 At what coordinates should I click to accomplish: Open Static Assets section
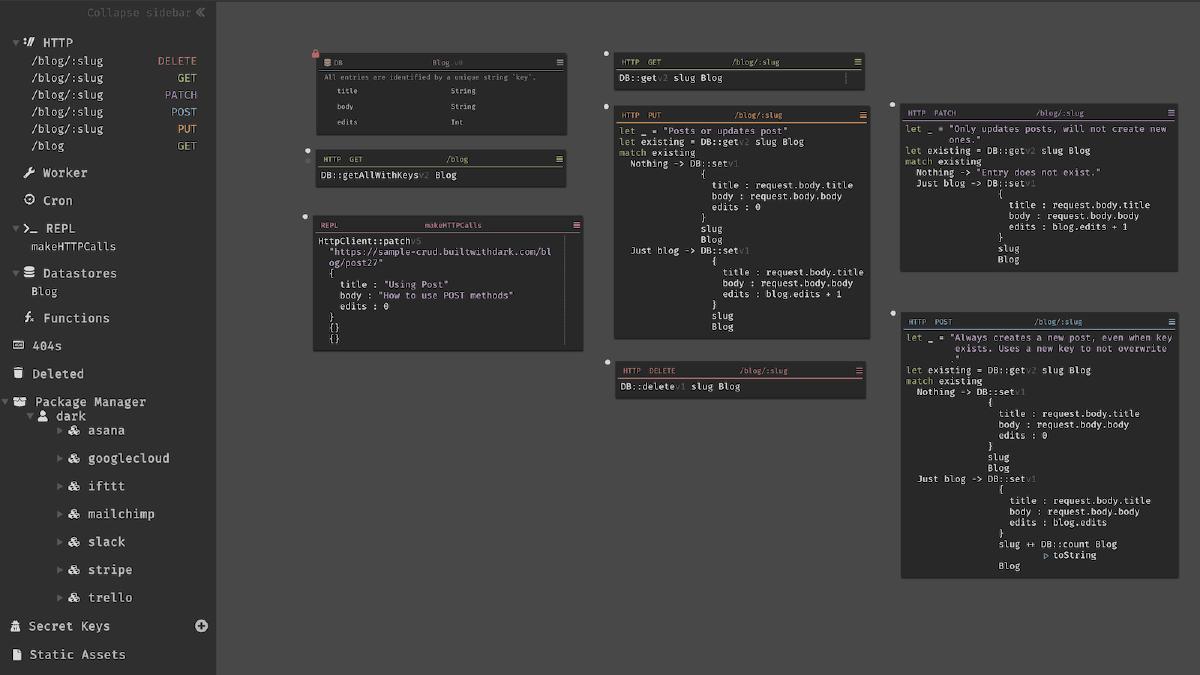77,655
